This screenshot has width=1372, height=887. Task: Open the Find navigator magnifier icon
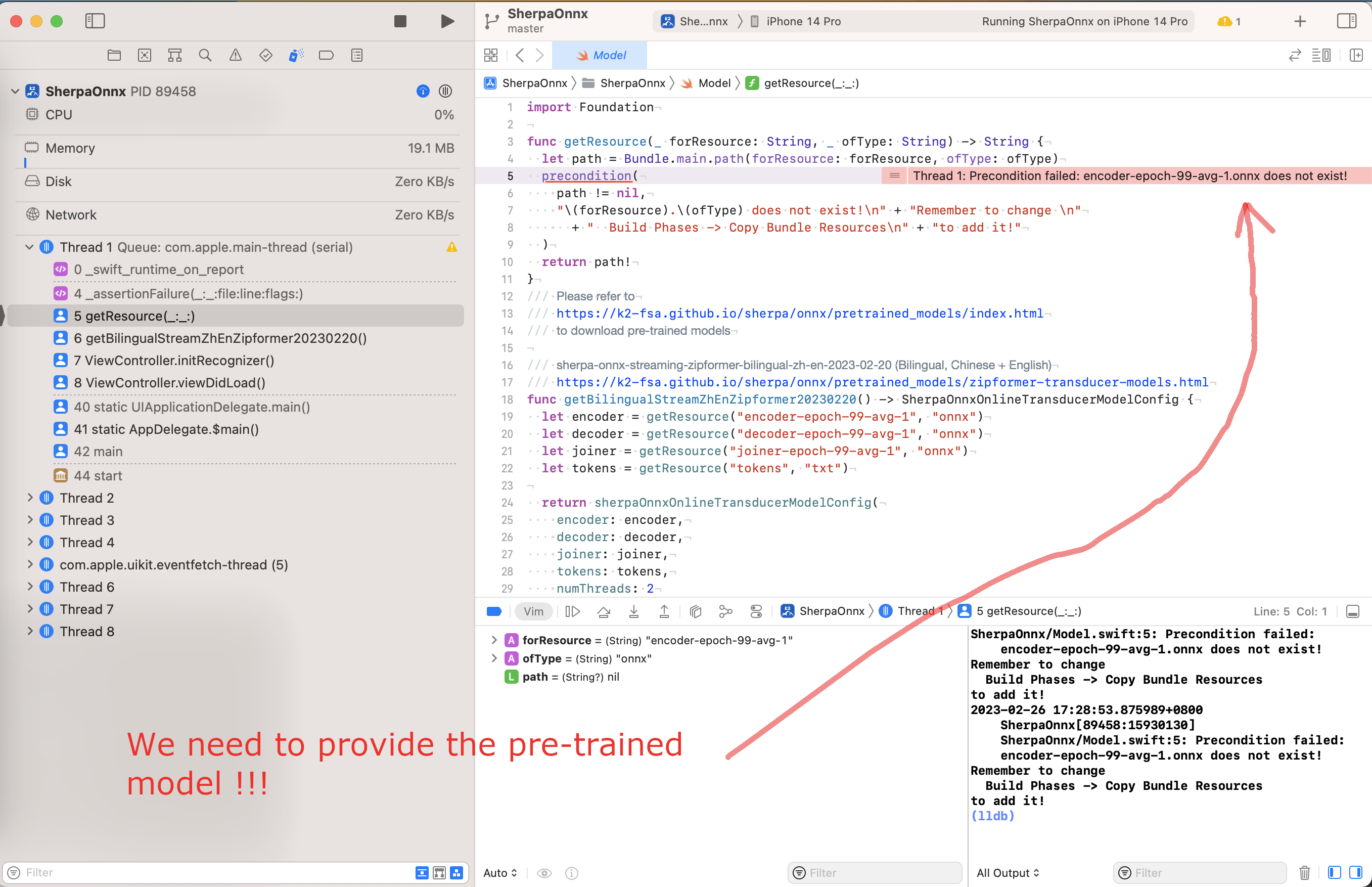(205, 55)
